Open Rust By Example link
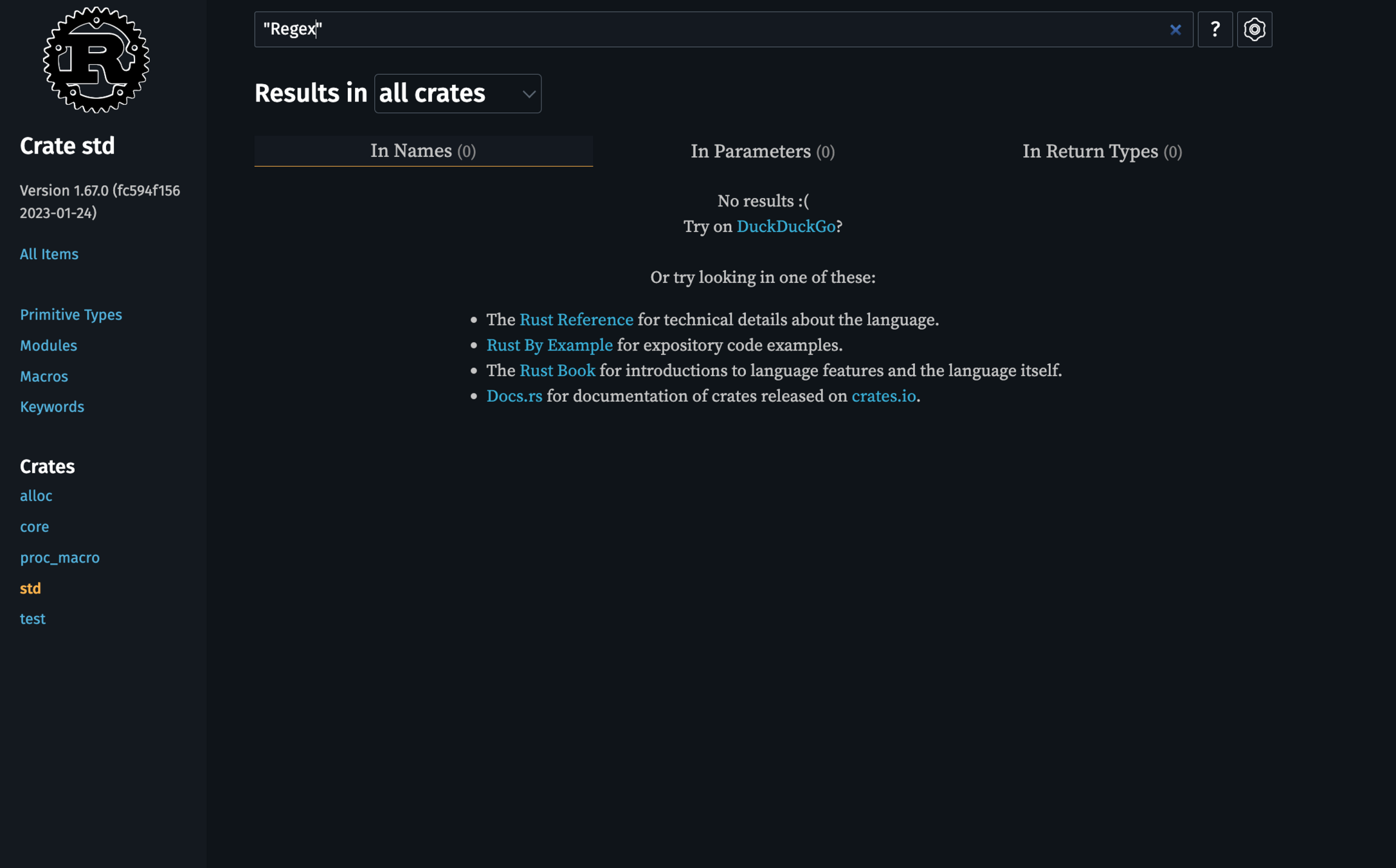The width and height of the screenshot is (1396, 868). [549, 345]
